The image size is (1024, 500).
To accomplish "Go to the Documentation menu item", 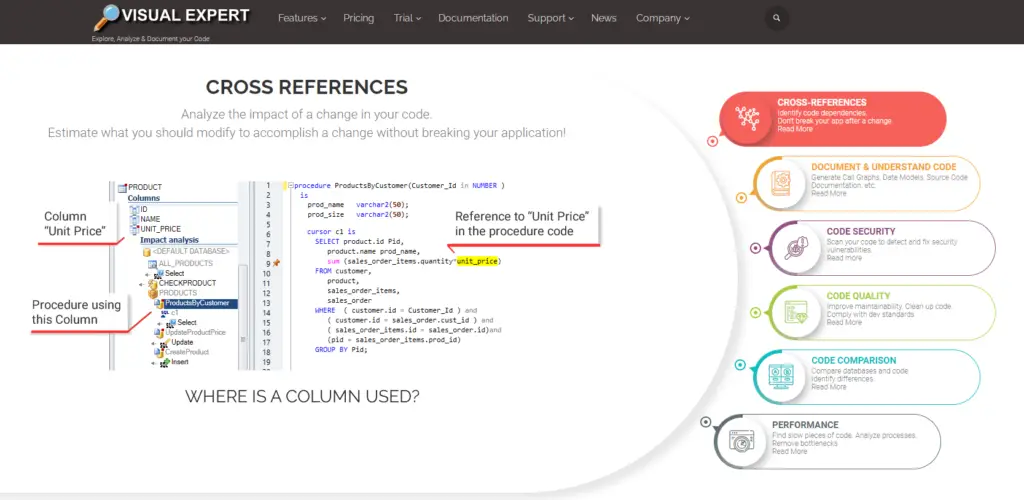I will click(473, 18).
